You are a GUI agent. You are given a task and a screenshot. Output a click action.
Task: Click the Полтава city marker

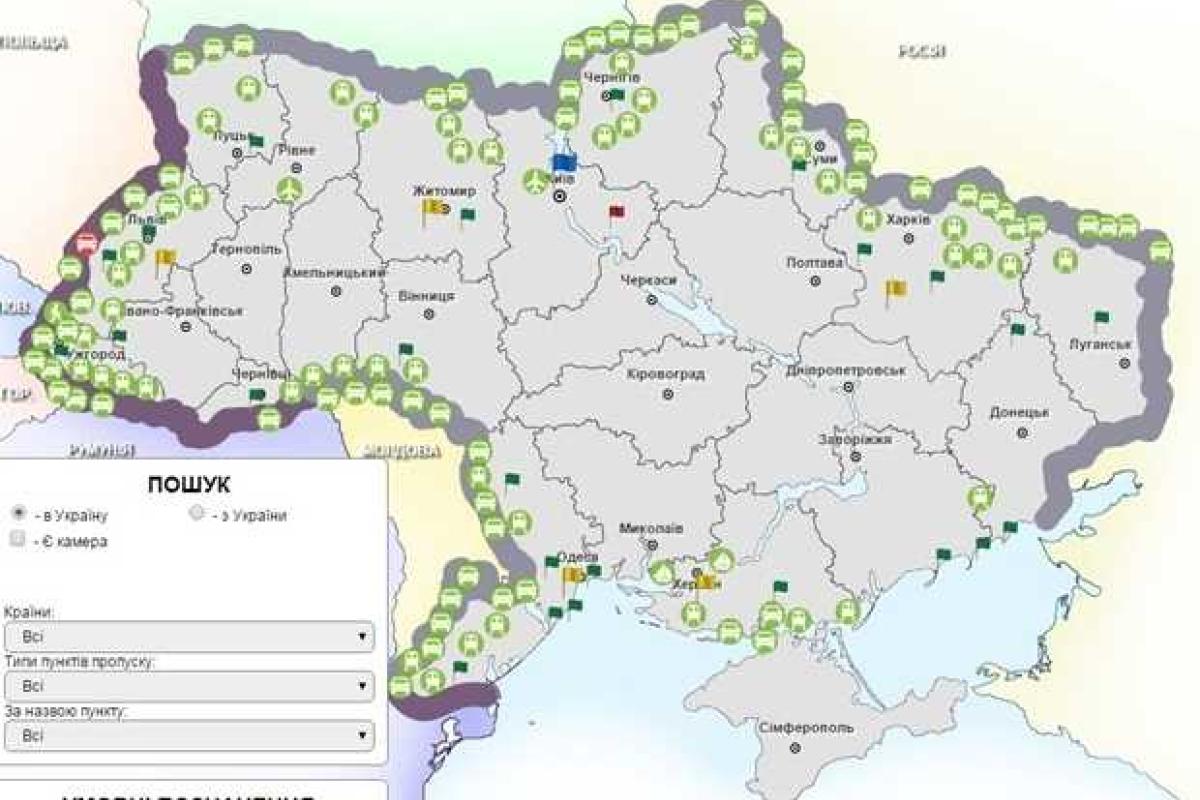[815, 282]
